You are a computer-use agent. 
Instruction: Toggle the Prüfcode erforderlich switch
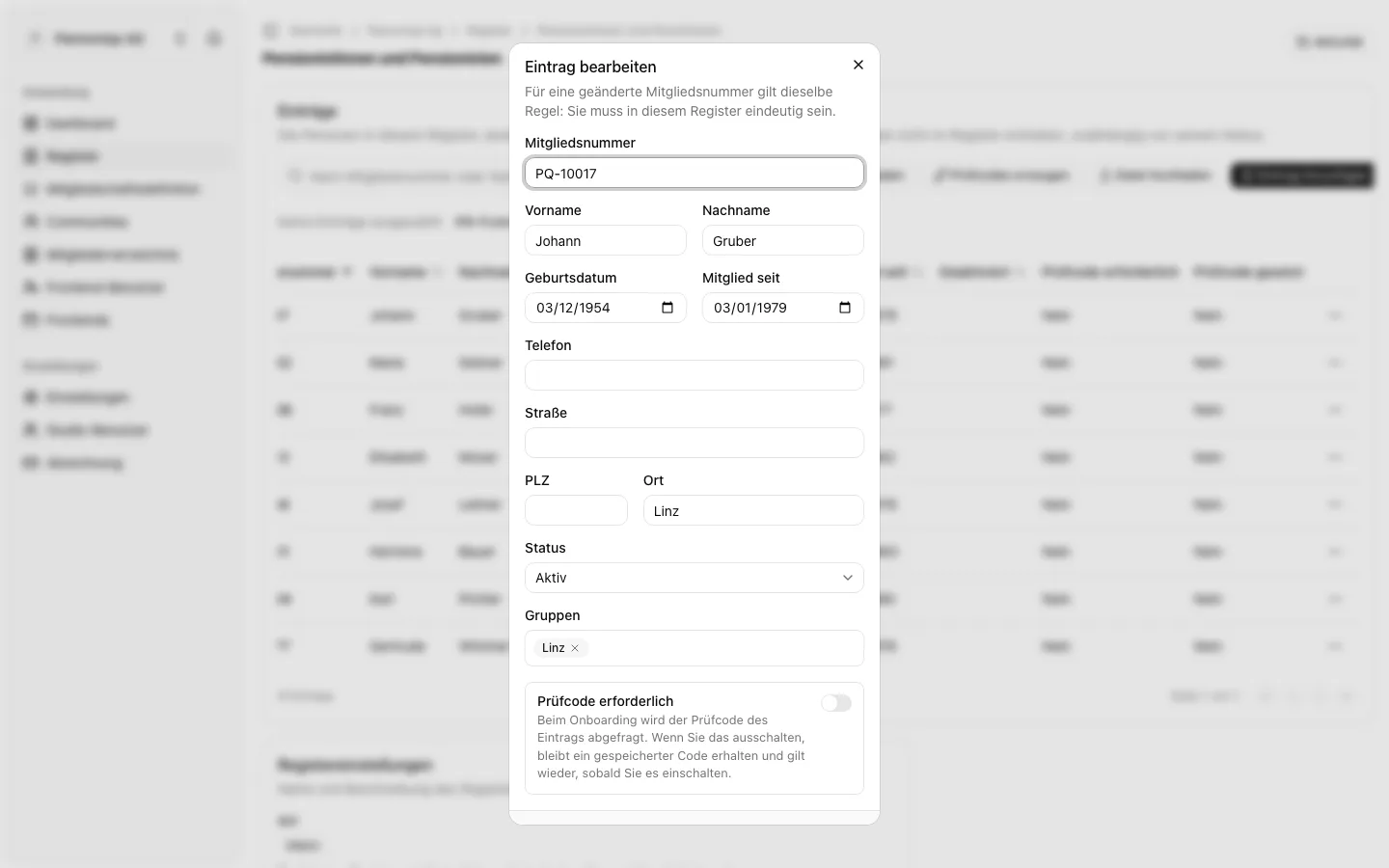(x=836, y=703)
